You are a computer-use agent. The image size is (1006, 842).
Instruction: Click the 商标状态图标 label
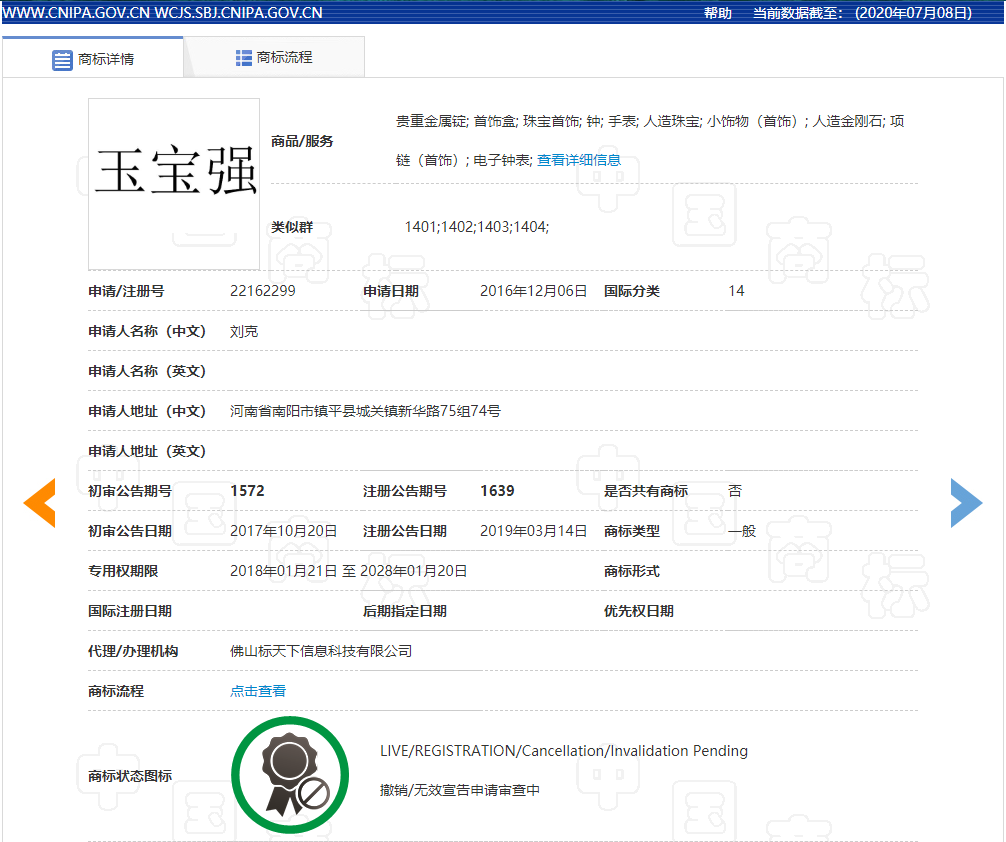pos(130,776)
